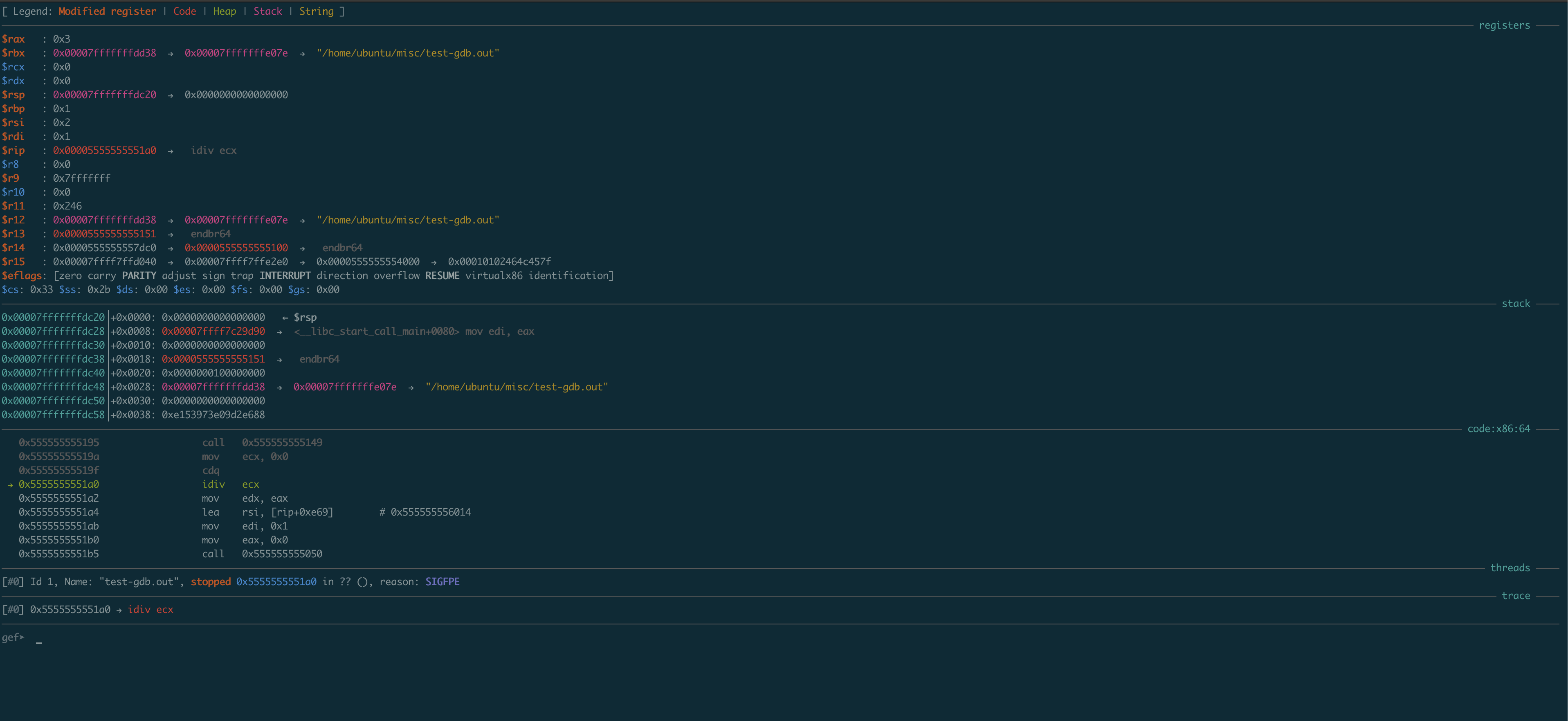Image resolution: width=1568 pixels, height=721 pixels.
Task: Click the $rcx register label
Action: pyautogui.click(x=13, y=67)
